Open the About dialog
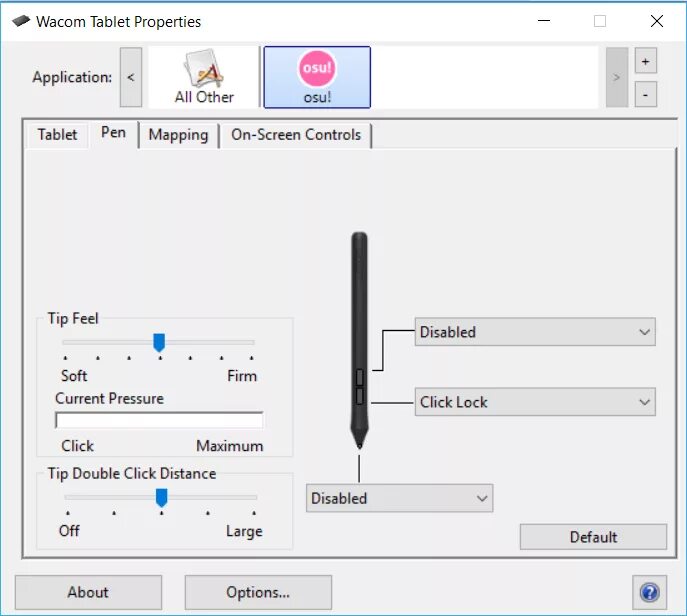This screenshot has height=616, width=687. coord(88,592)
